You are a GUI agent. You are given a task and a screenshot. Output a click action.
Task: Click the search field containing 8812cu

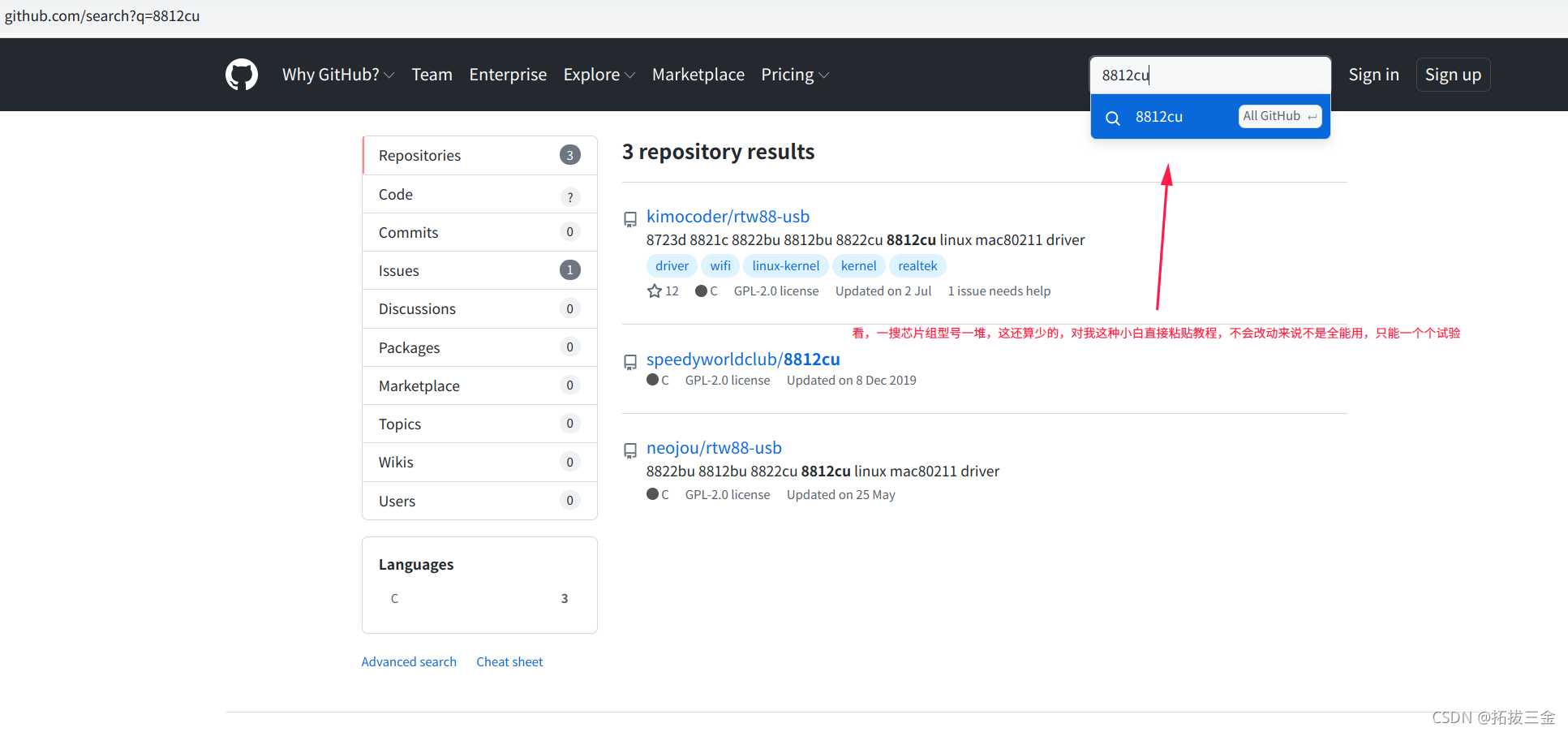1210,75
